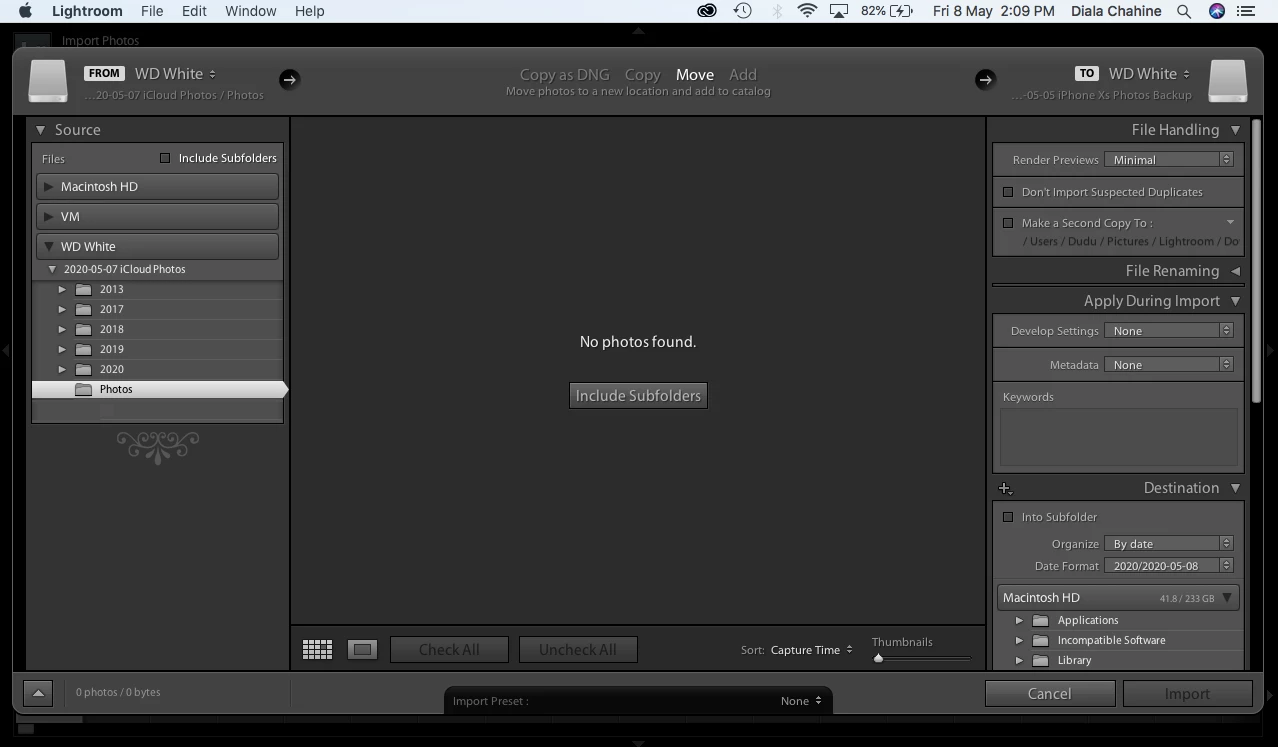Image resolution: width=1278 pixels, height=747 pixels.
Task: Open the Apple menu
Action: [x=26, y=11]
